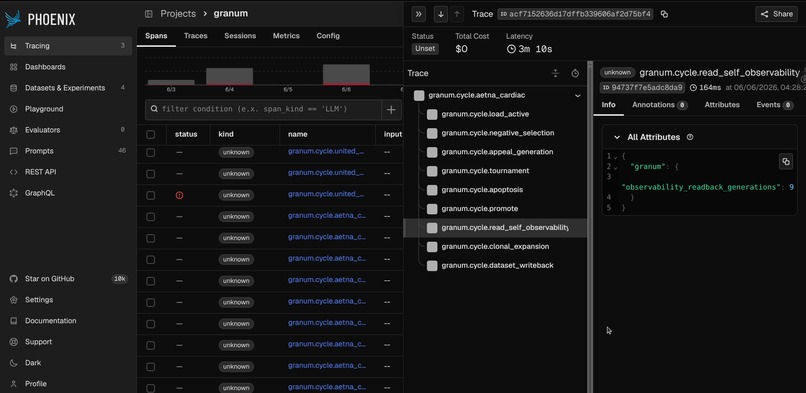806x393 pixels.
Task: Select granum.cycle.clonal_expansion span
Action: click(x=495, y=247)
